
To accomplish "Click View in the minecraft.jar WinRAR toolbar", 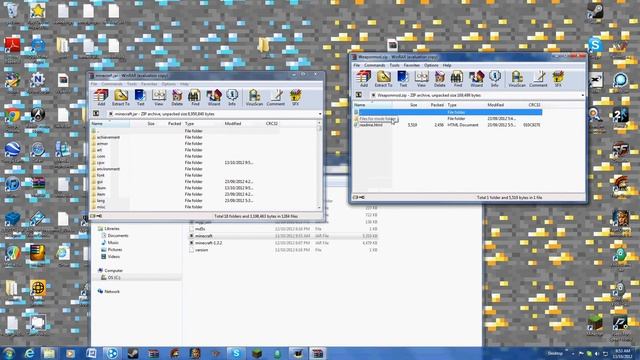I will (x=158, y=98).
